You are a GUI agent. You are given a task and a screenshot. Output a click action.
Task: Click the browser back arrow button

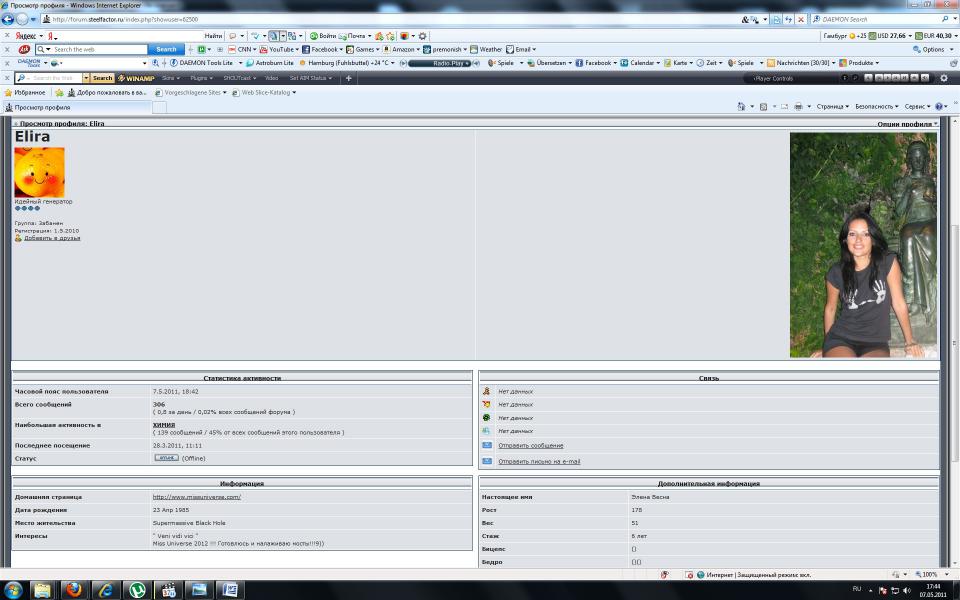(8, 19)
